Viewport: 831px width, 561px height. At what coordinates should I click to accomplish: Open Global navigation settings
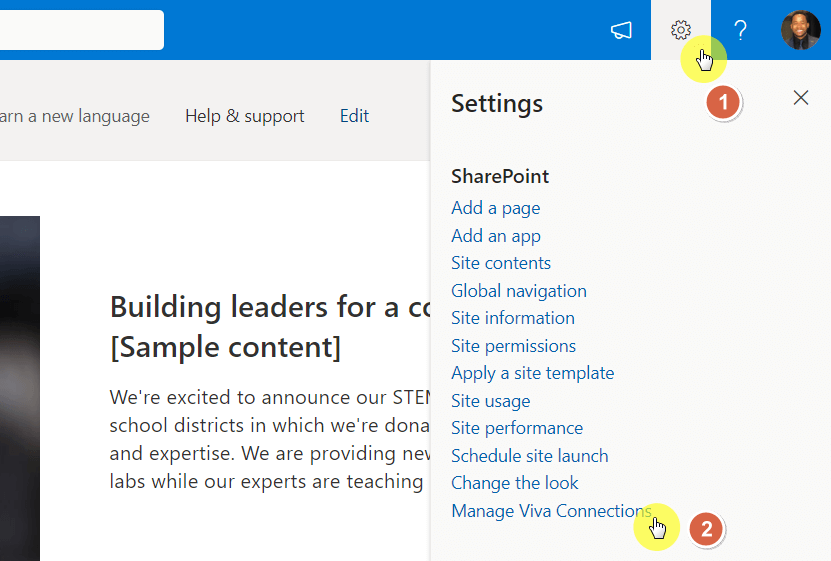(519, 291)
